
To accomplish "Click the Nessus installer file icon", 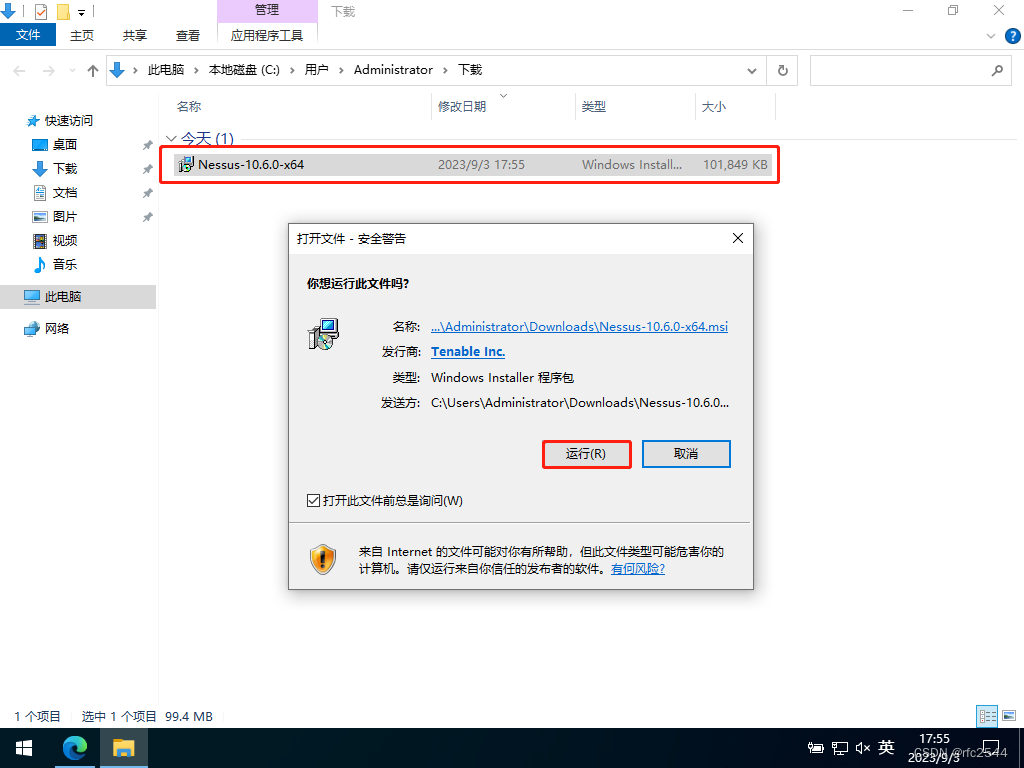I will tap(185, 165).
